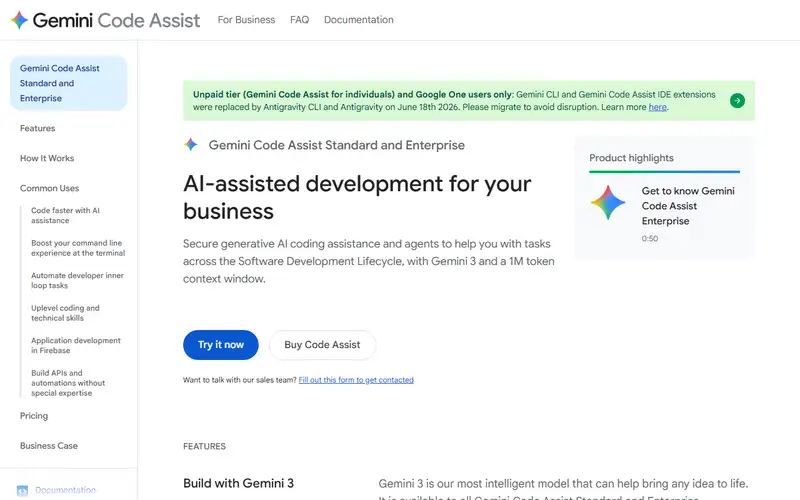Click the green arrow icon in banner
800x500 pixels.
point(737,101)
